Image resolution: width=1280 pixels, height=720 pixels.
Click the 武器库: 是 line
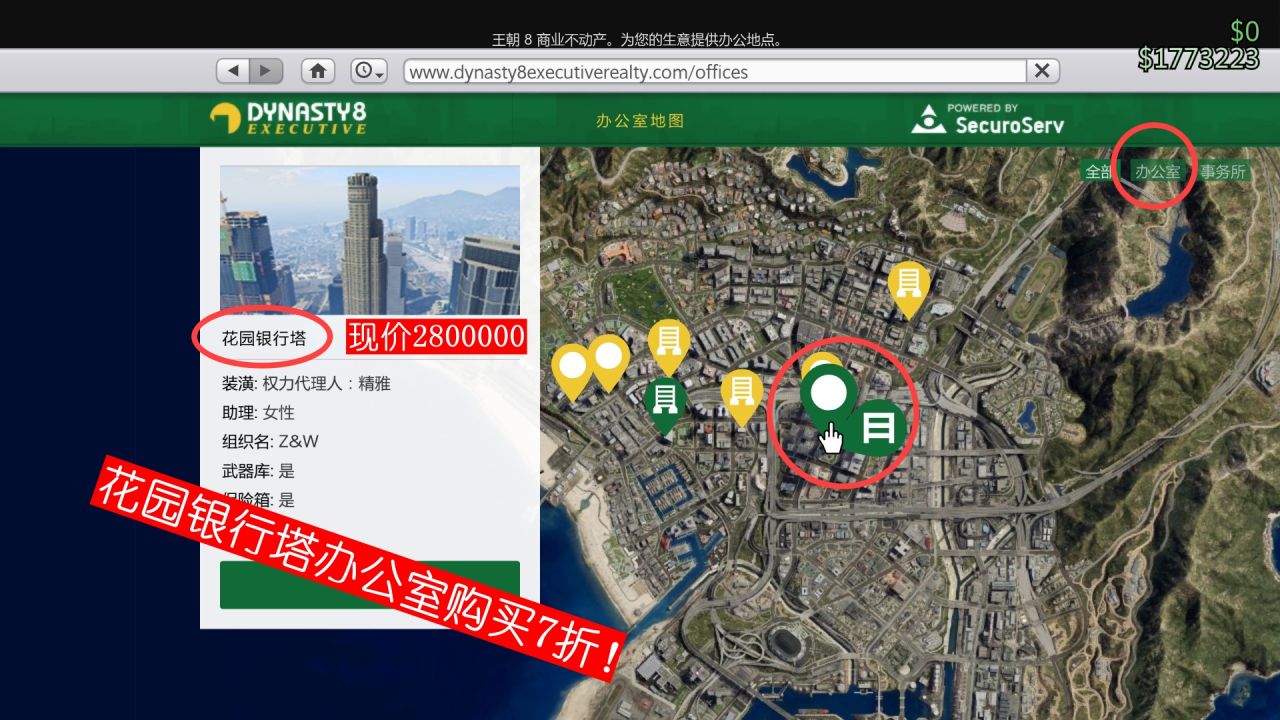pos(258,471)
